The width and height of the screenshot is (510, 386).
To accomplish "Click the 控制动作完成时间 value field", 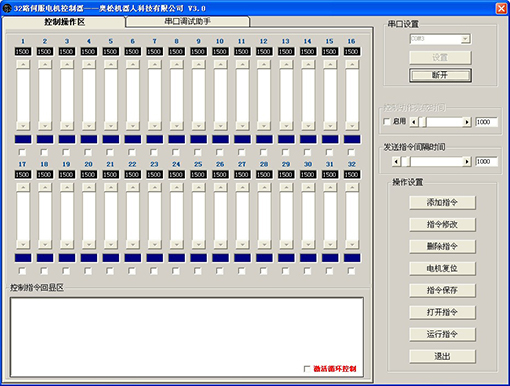I will pos(486,122).
